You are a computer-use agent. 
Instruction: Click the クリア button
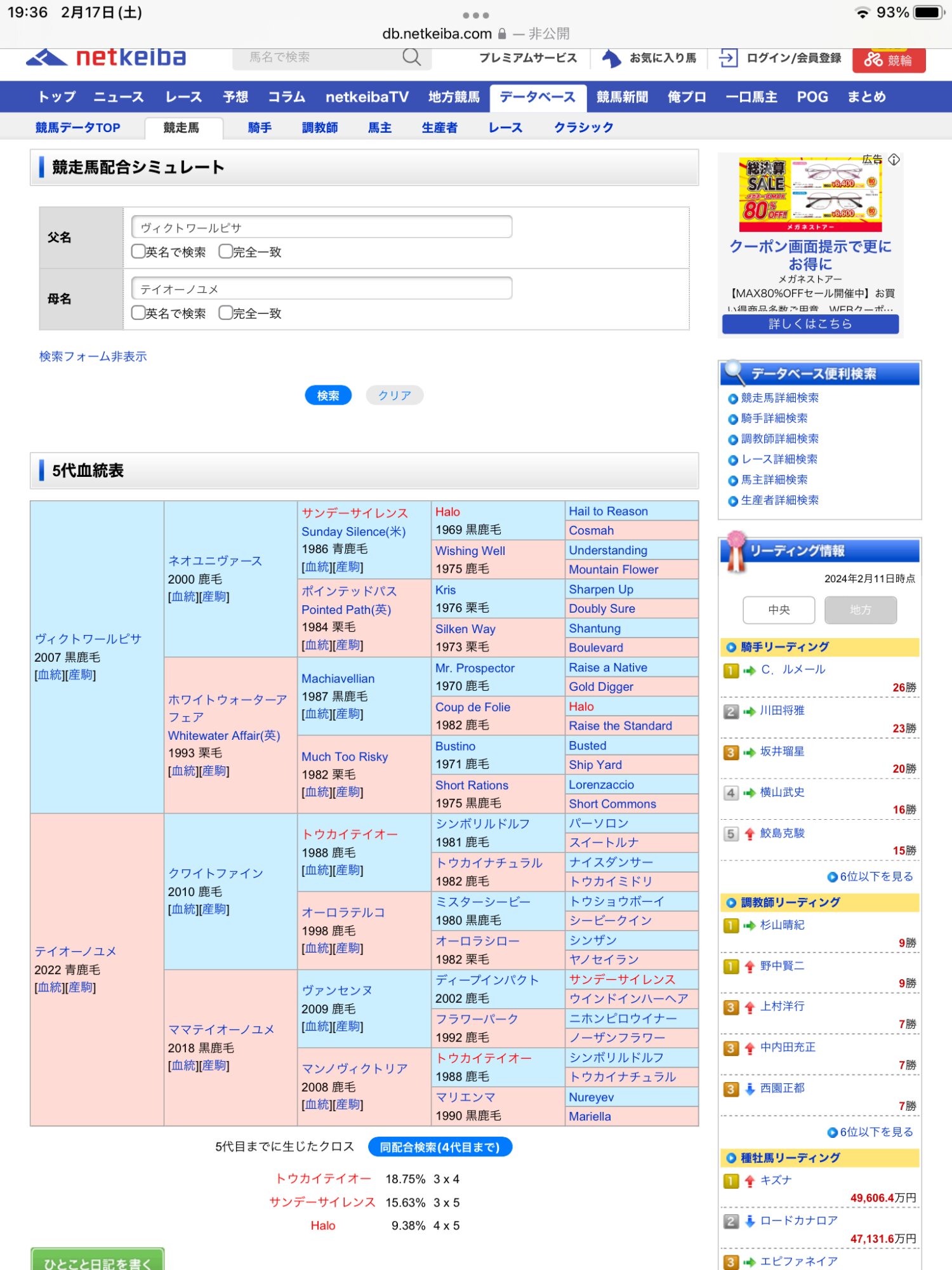(x=395, y=395)
